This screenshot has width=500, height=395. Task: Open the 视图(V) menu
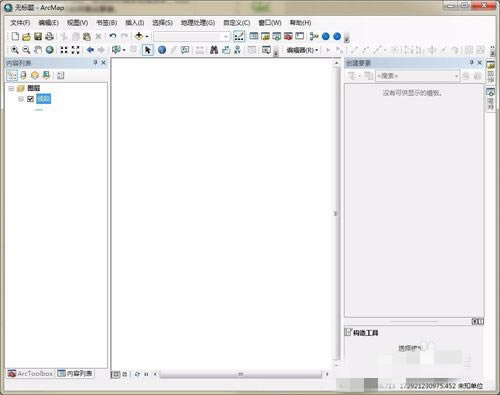[77, 23]
